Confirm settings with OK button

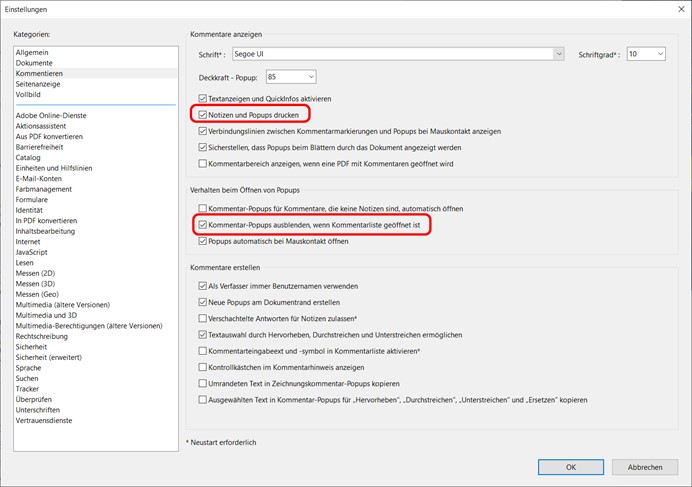click(x=571, y=467)
